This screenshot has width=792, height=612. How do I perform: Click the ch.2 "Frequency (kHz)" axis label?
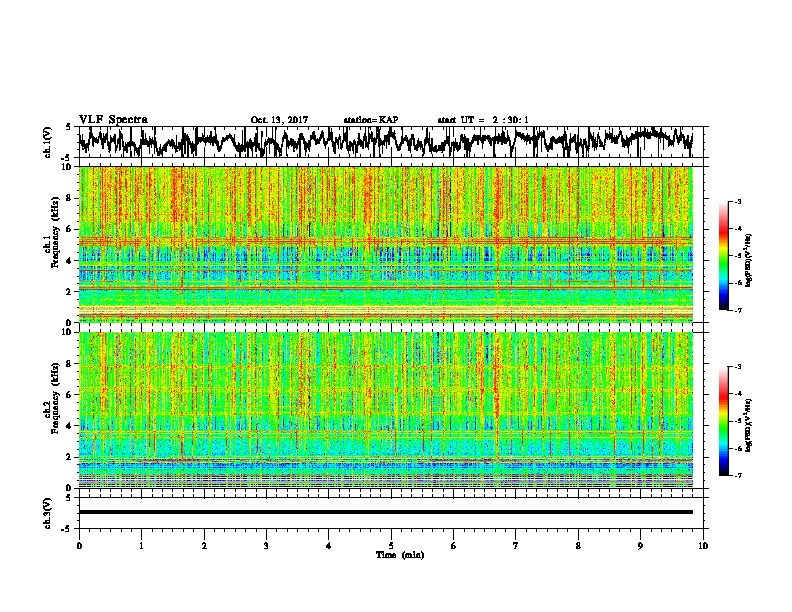pyautogui.click(x=55, y=398)
